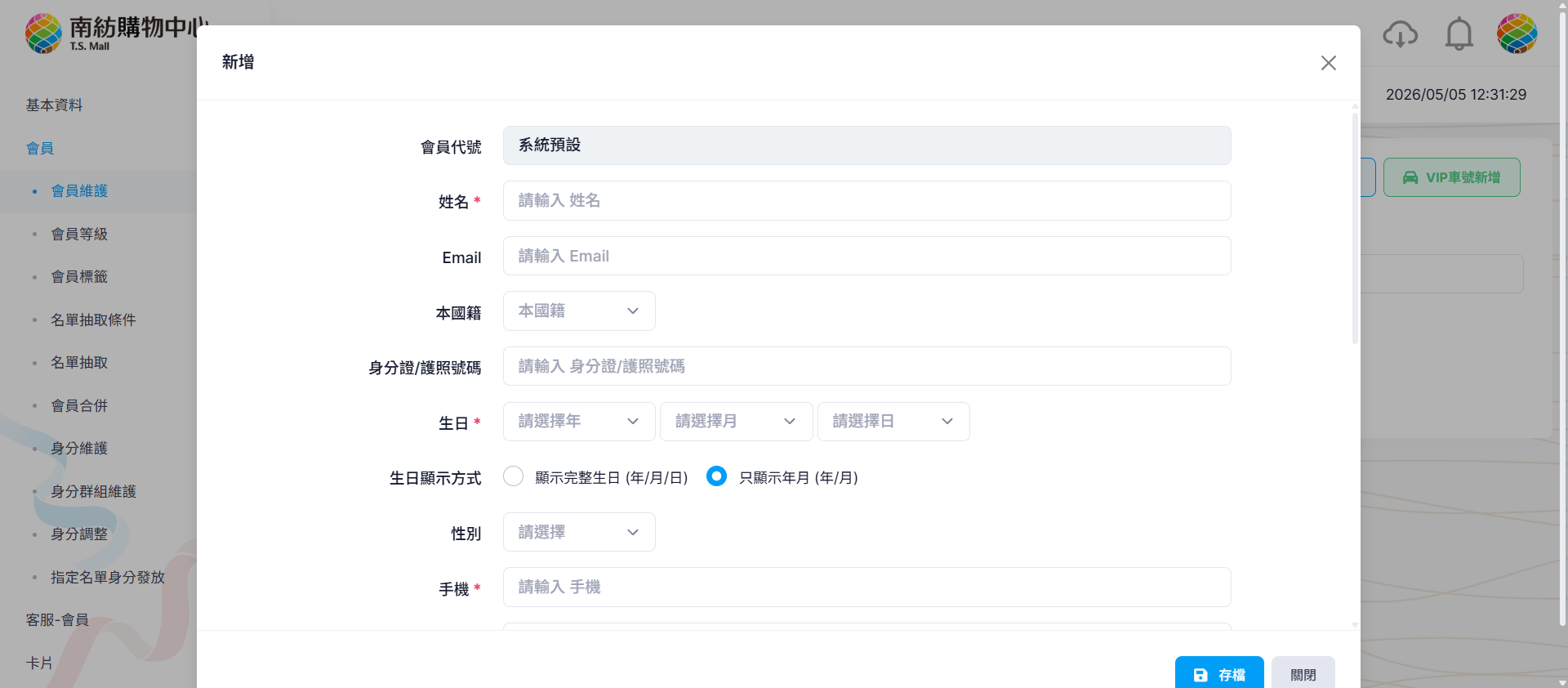Select 會員標籤 in sidebar
Image resolution: width=1568 pixels, height=688 pixels.
[x=79, y=277]
